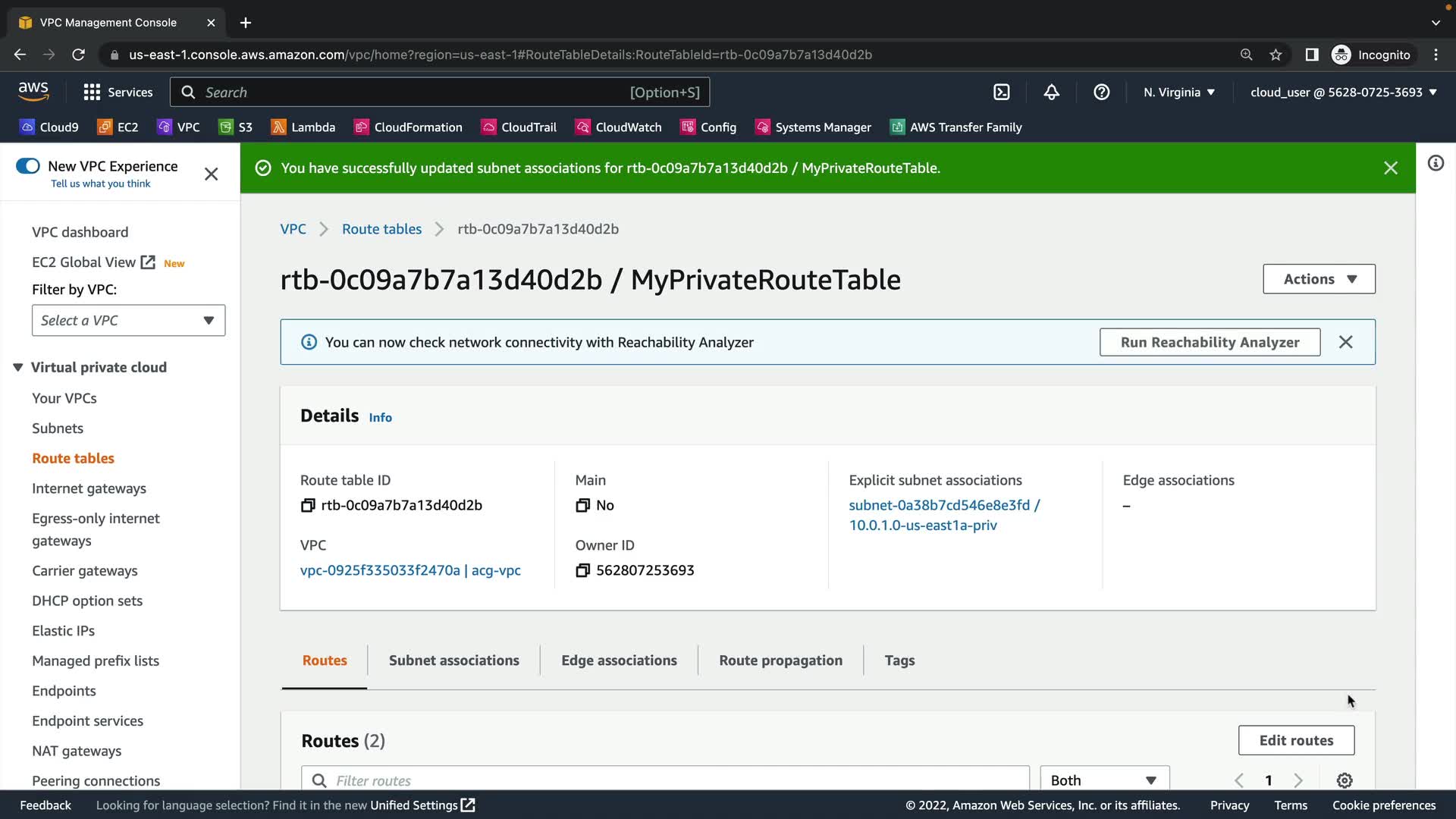Click the Lambda bookmark shortcut

click(x=303, y=127)
